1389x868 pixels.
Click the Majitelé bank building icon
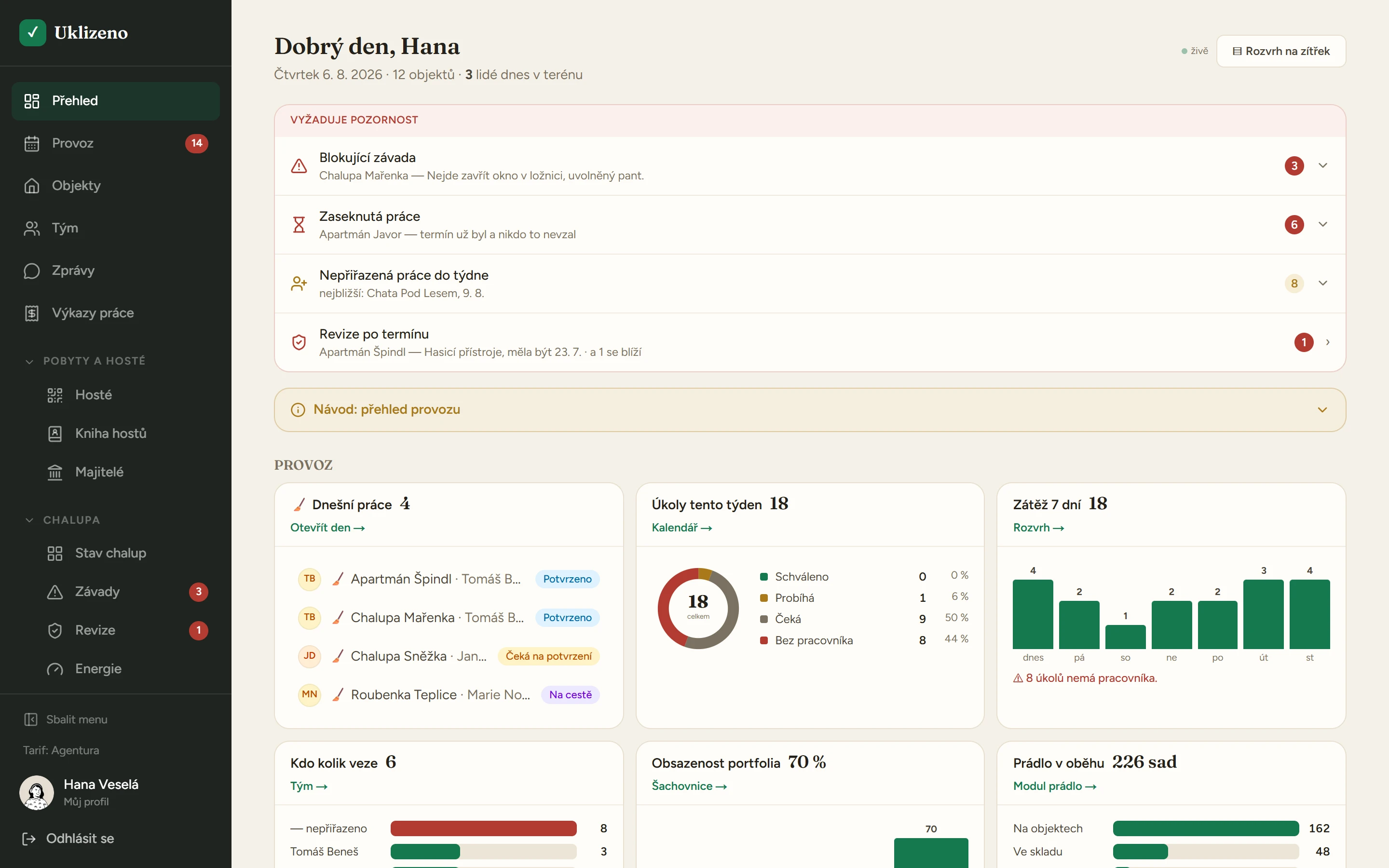54,472
